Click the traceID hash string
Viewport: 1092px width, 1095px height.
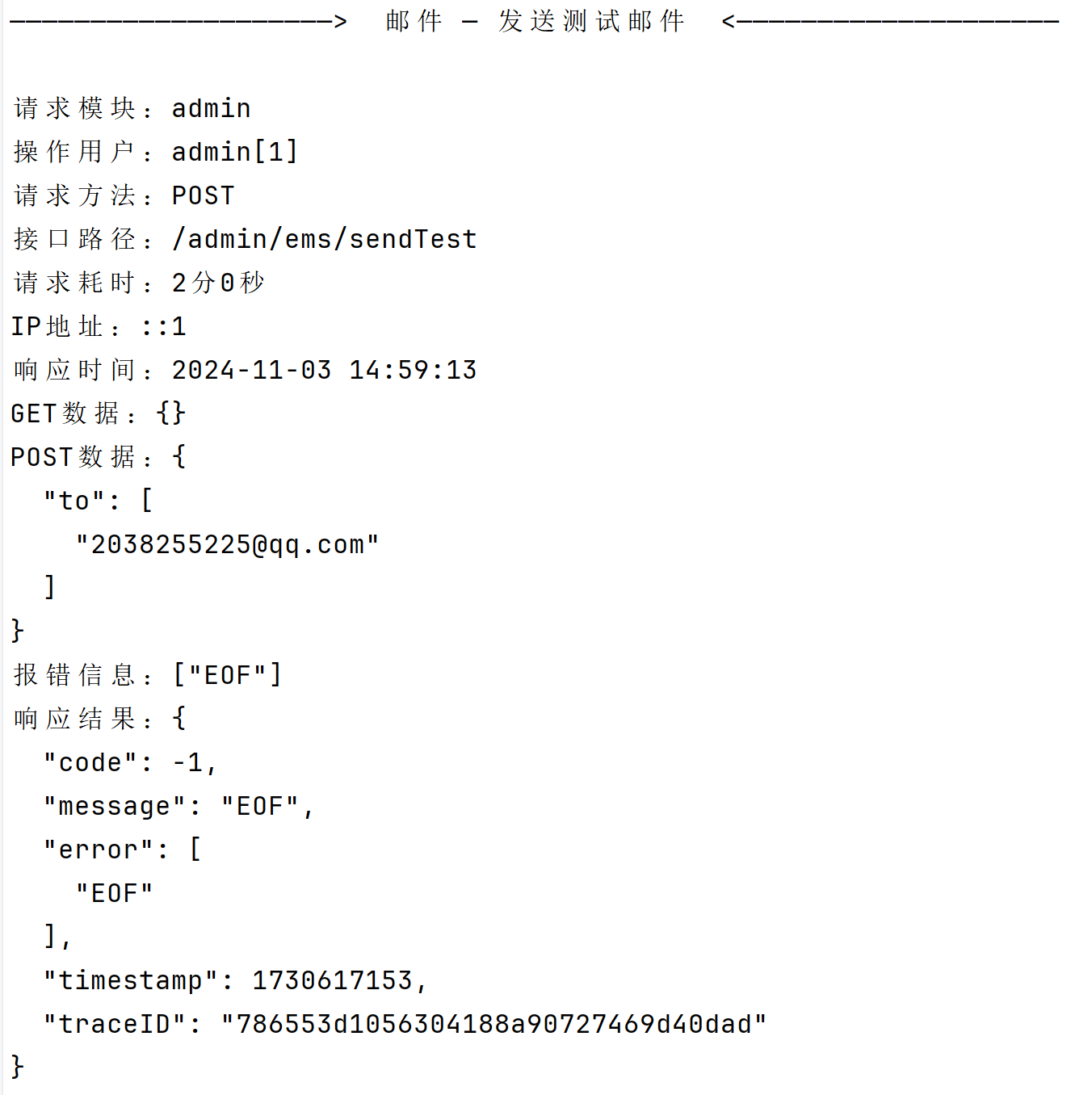493,1024
